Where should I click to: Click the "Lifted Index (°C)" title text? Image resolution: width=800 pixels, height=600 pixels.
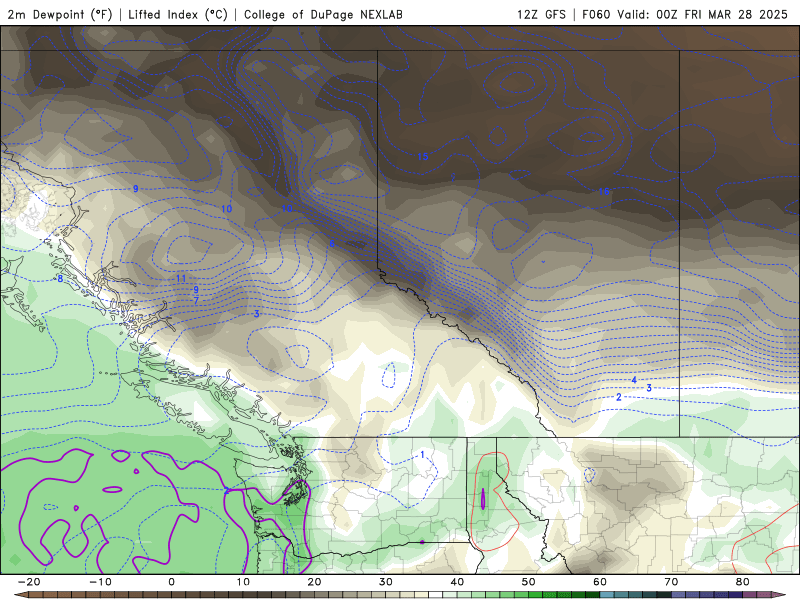(x=178, y=15)
